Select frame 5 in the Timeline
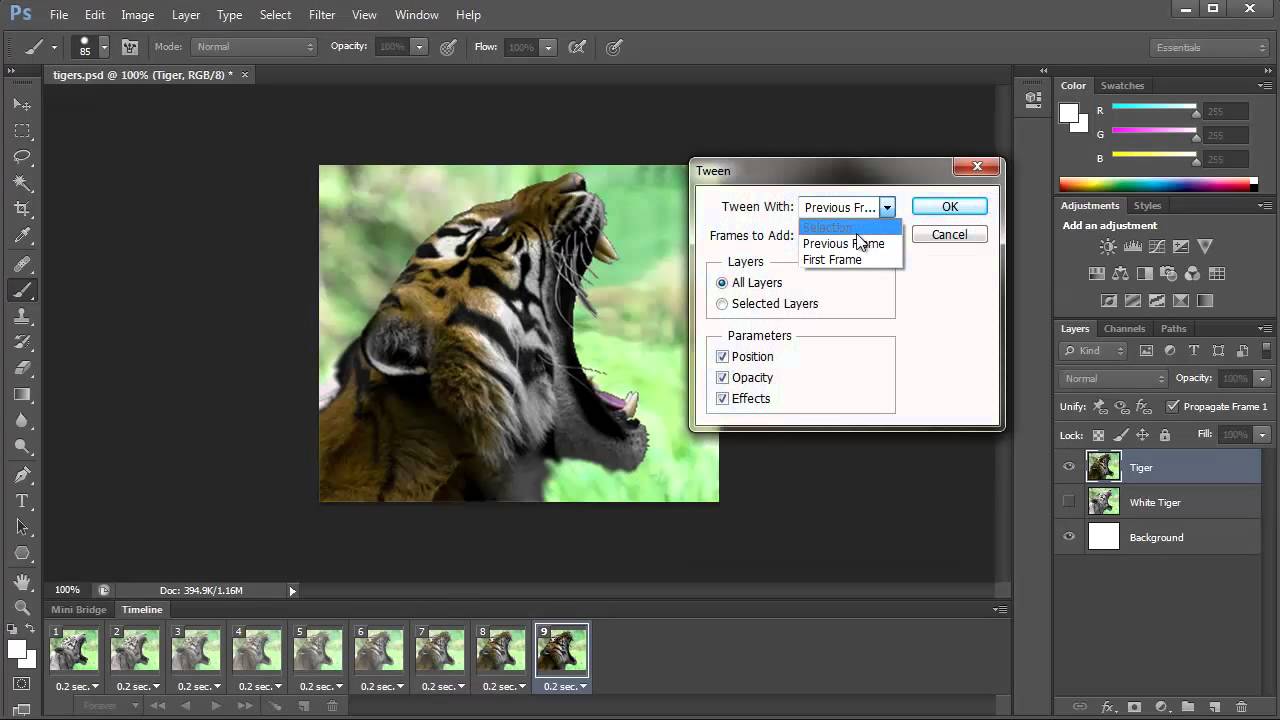 click(318, 650)
